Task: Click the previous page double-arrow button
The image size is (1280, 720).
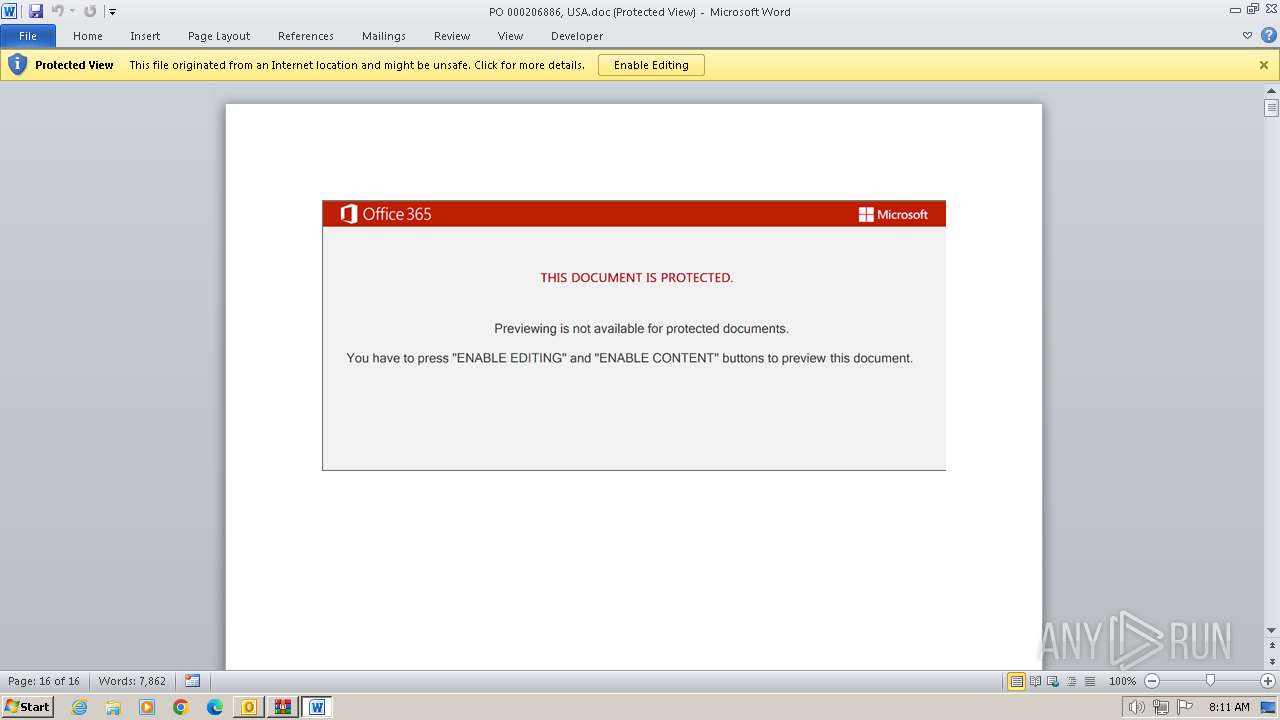Action: click(1271, 643)
